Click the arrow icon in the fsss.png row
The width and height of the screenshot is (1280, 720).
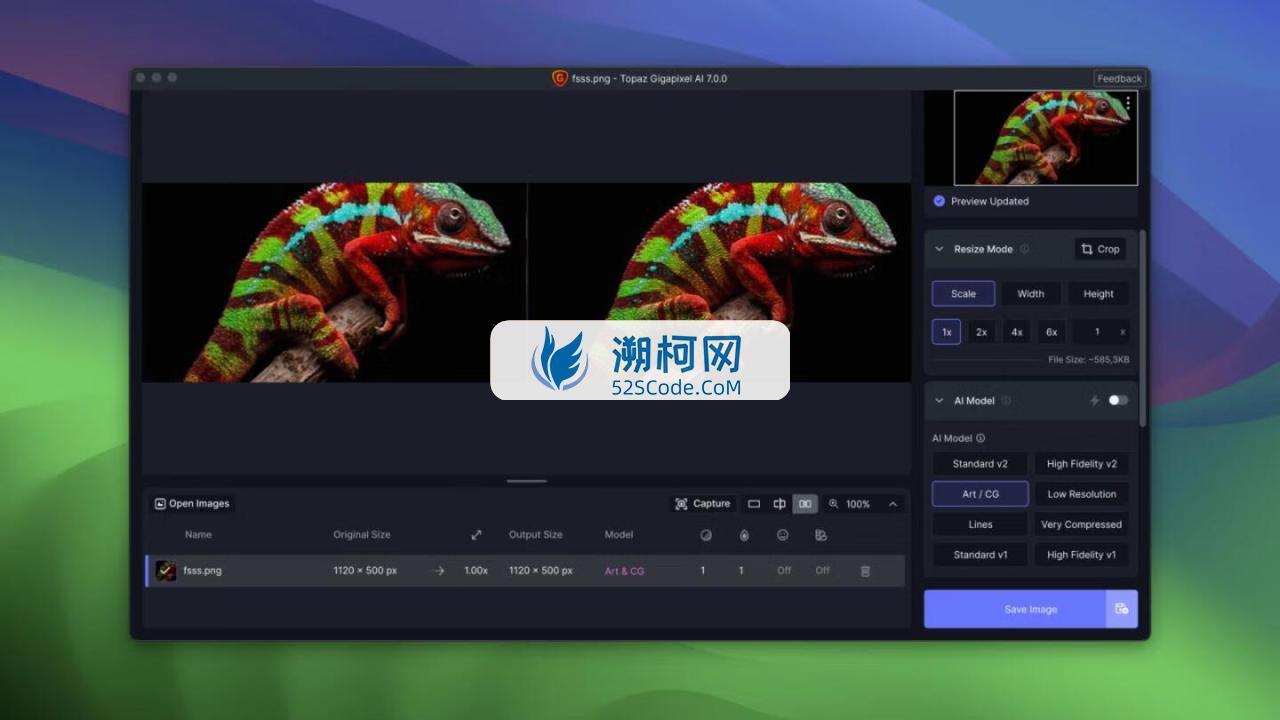438,571
